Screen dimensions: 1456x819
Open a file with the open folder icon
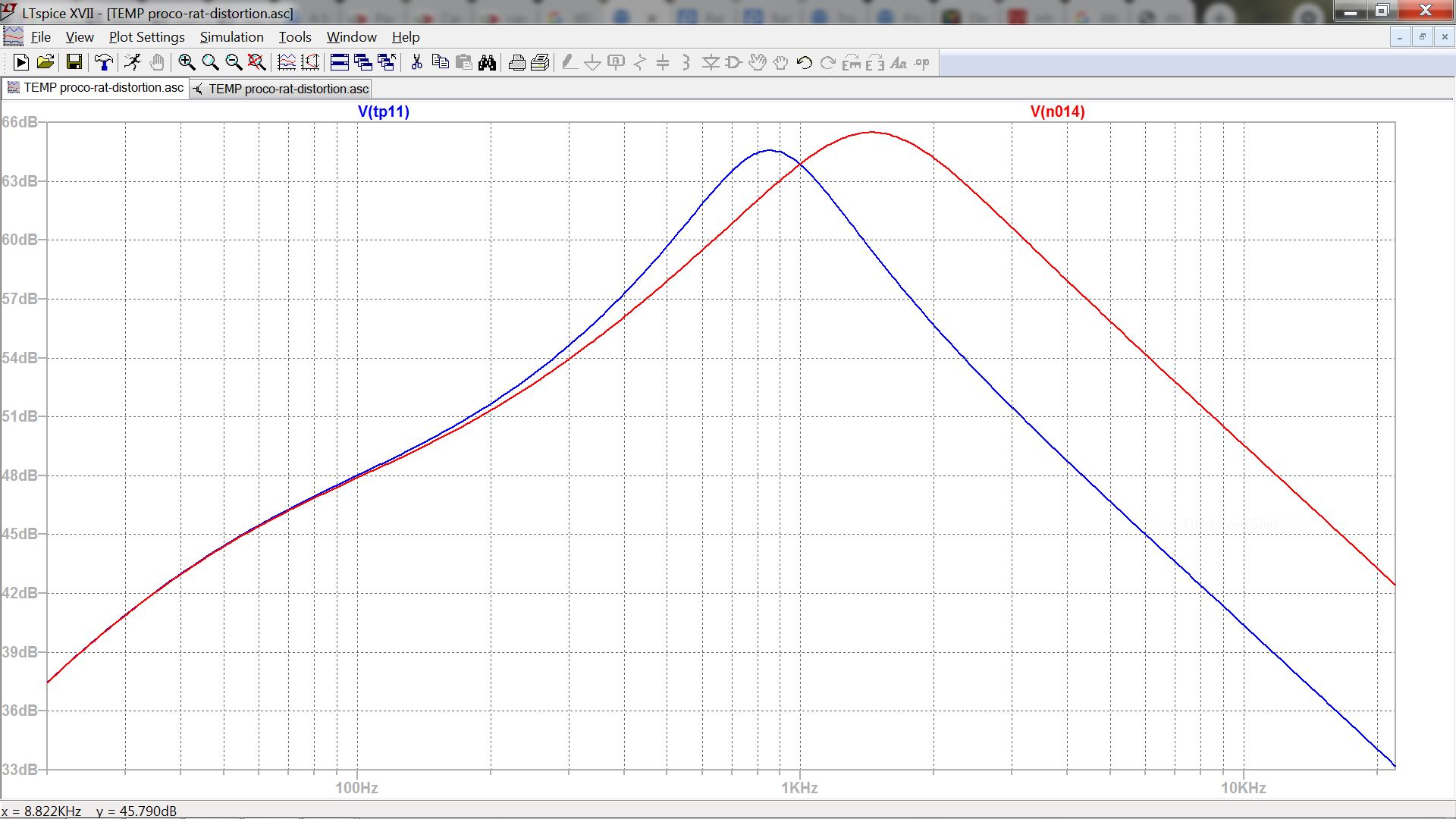(x=45, y=63)
